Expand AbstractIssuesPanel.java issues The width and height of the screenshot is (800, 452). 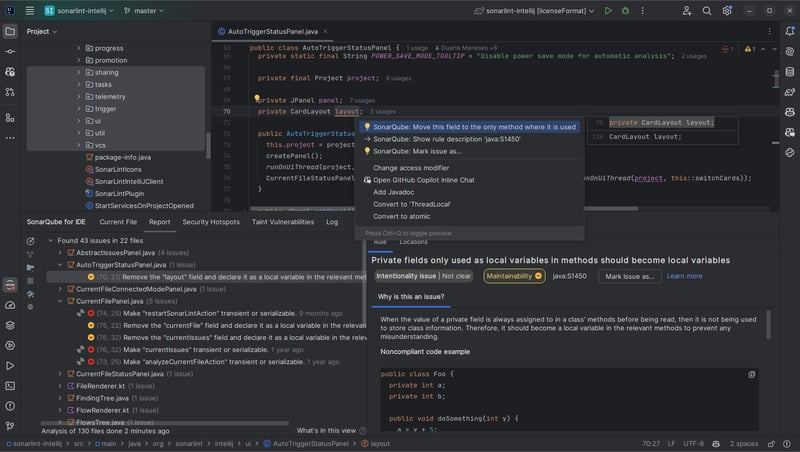60,253
